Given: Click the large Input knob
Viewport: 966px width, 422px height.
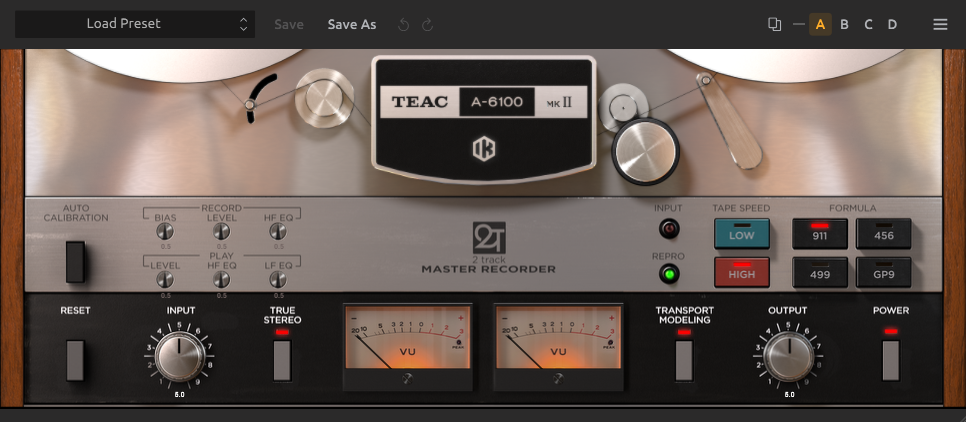Looking at the screenshot, I should (x=179, y=357).
